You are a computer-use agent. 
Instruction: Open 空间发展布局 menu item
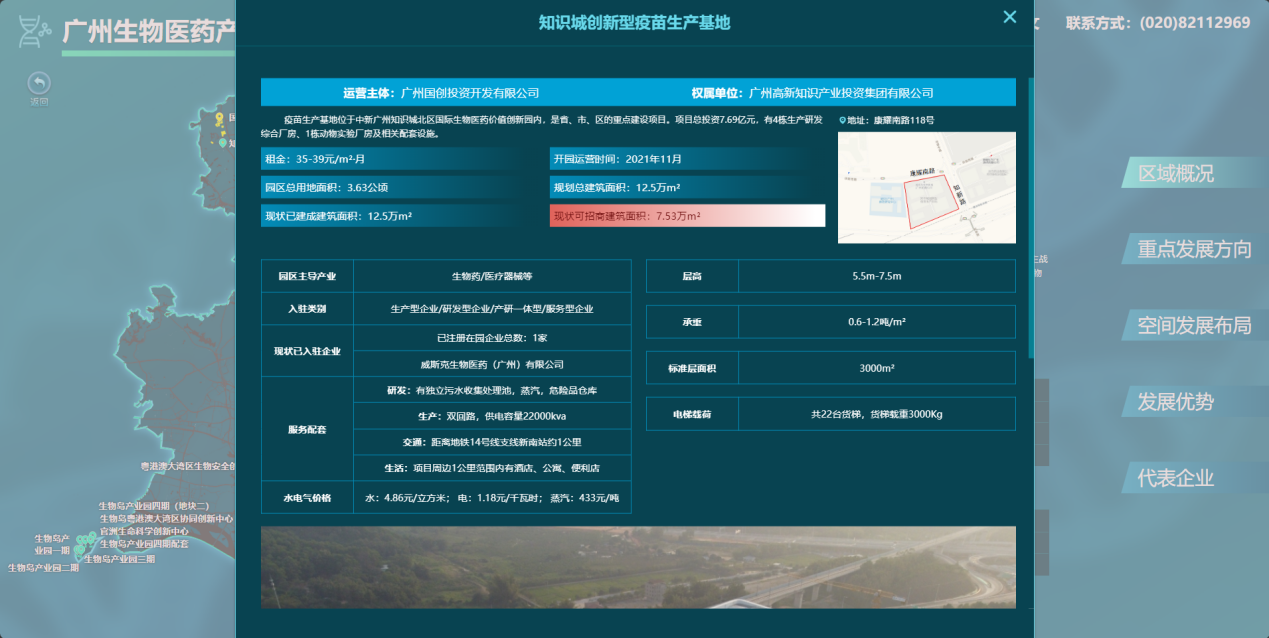[x=1193, y=325]
